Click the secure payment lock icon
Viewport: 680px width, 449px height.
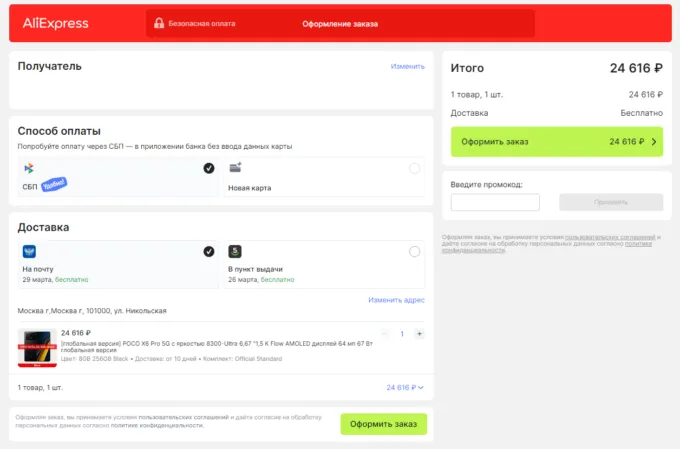(x=159, y=23)
